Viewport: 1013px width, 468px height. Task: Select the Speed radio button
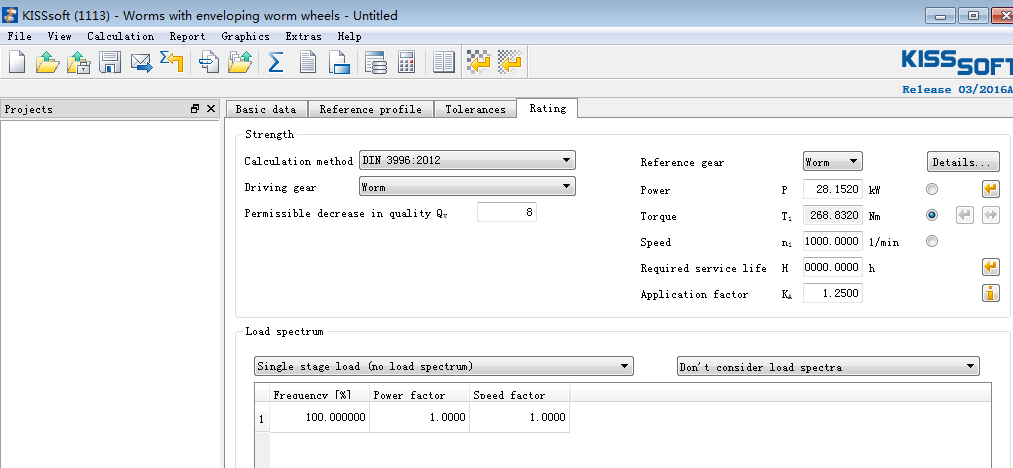tap(932, 241)
